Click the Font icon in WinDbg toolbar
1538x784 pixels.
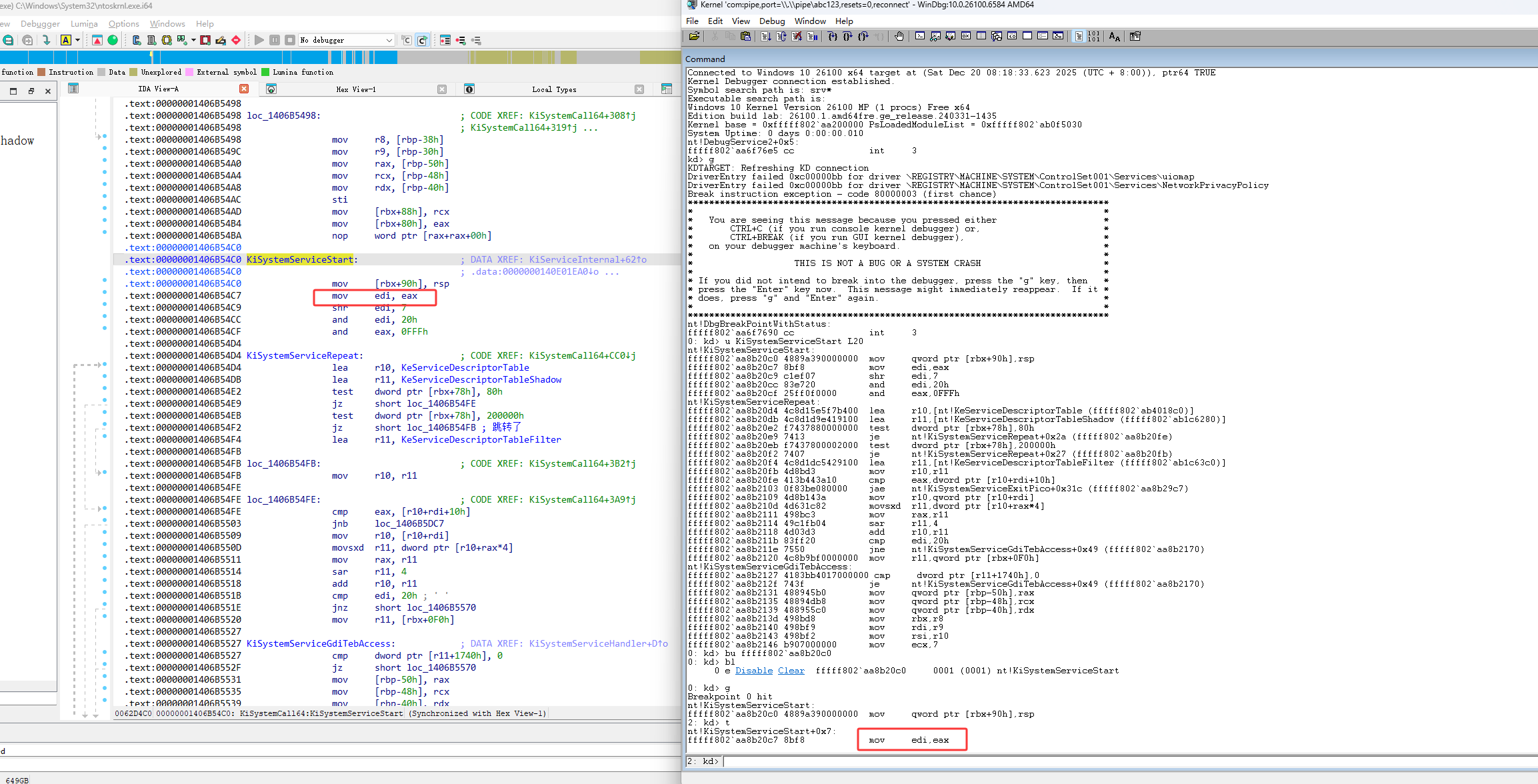(x=1114, y=37)
